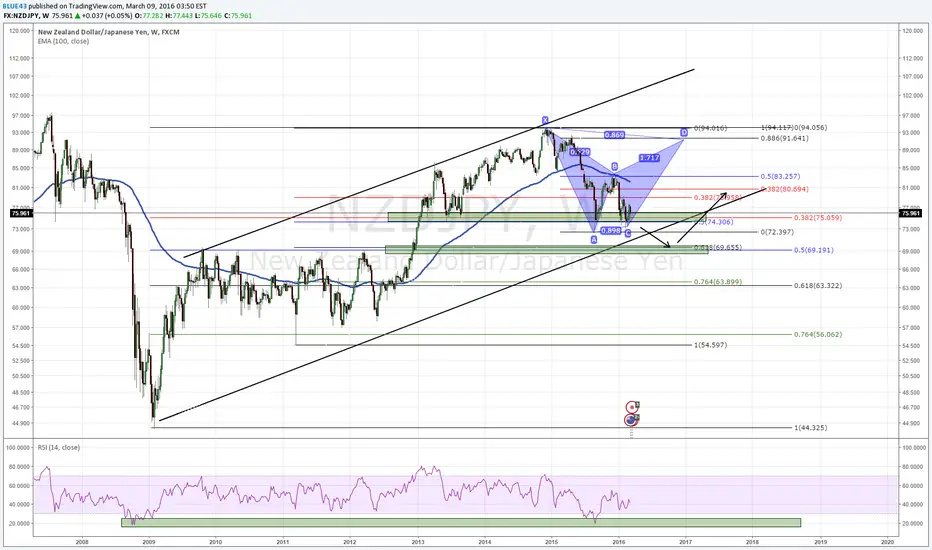Select the 0.886(91.641) Fibonacci level label
Viewport: 932px width, 550px height.
pos(785,138)
